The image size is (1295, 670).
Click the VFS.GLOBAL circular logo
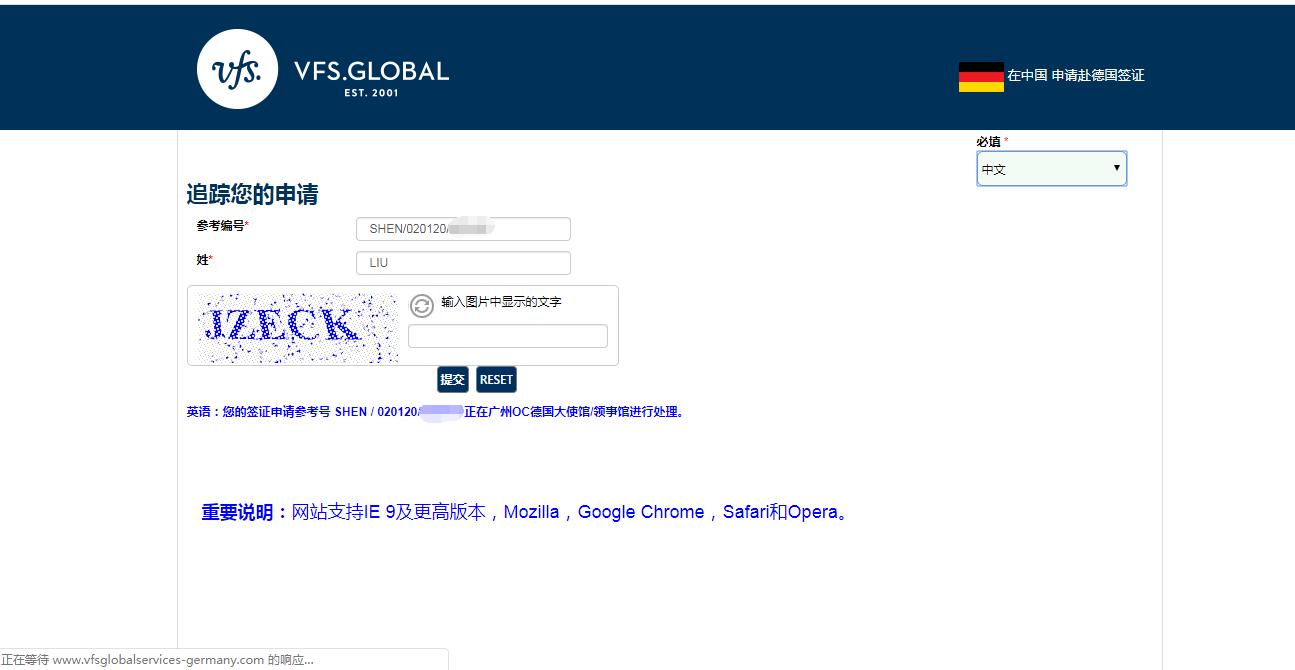(237, 67)
